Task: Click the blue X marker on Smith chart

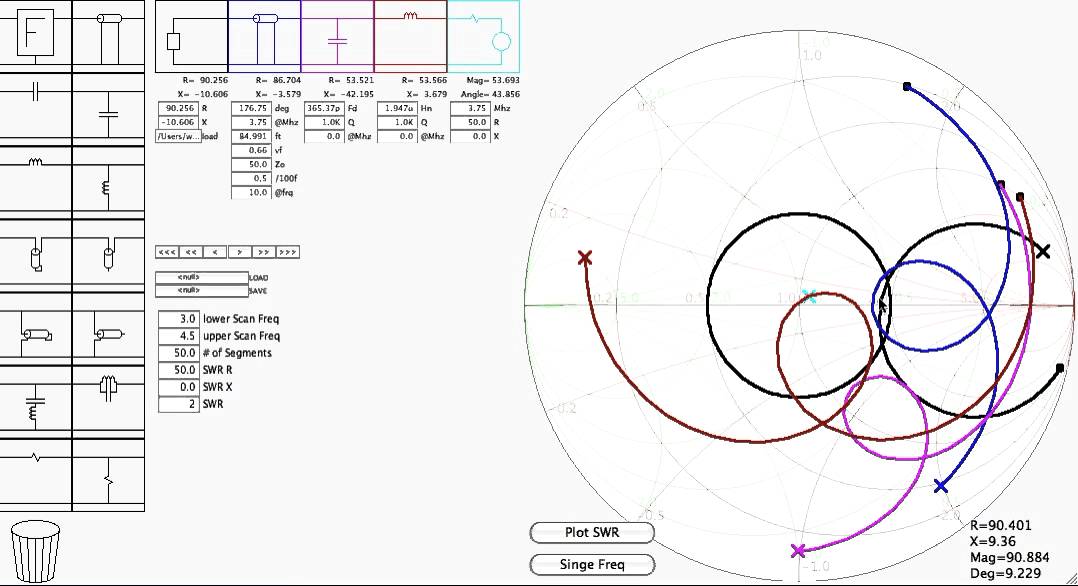Action: coord(941,486)
